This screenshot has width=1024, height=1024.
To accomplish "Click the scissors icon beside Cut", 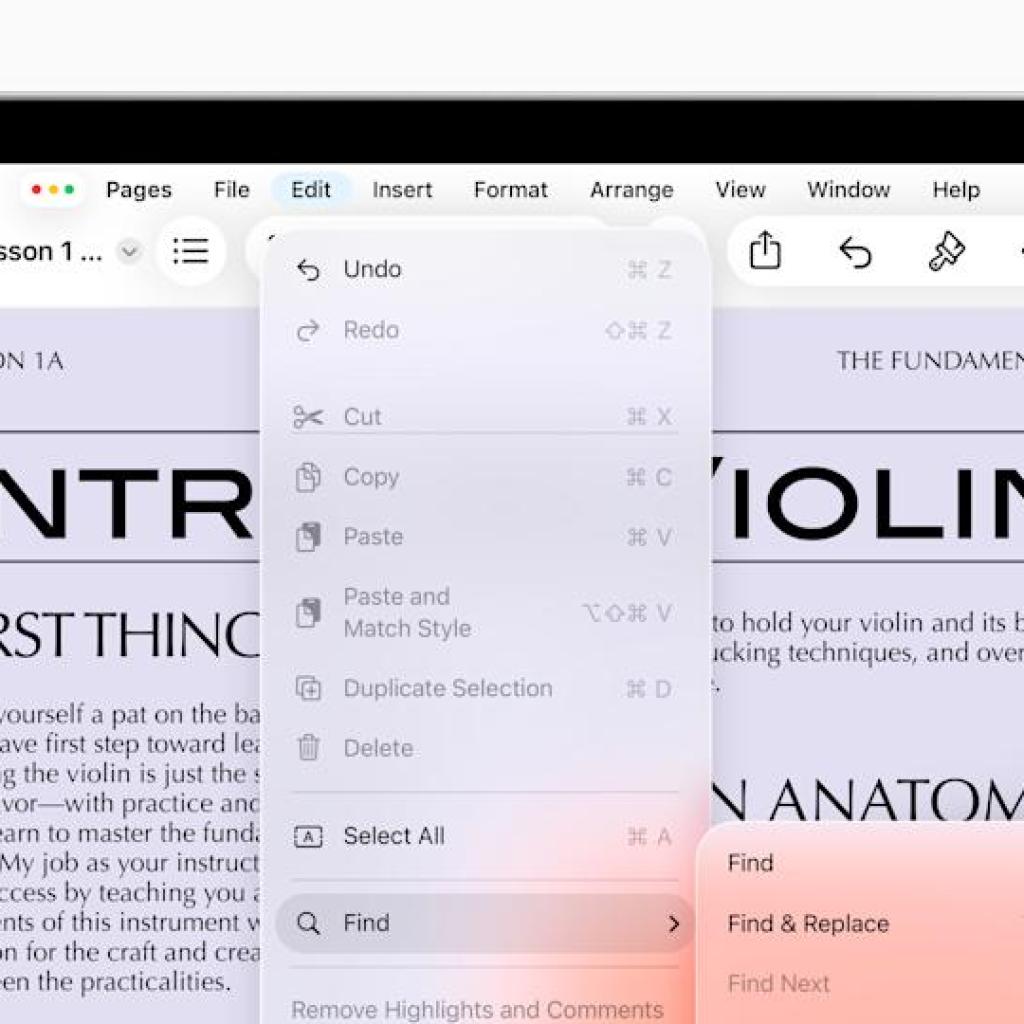I will [308, 417].
